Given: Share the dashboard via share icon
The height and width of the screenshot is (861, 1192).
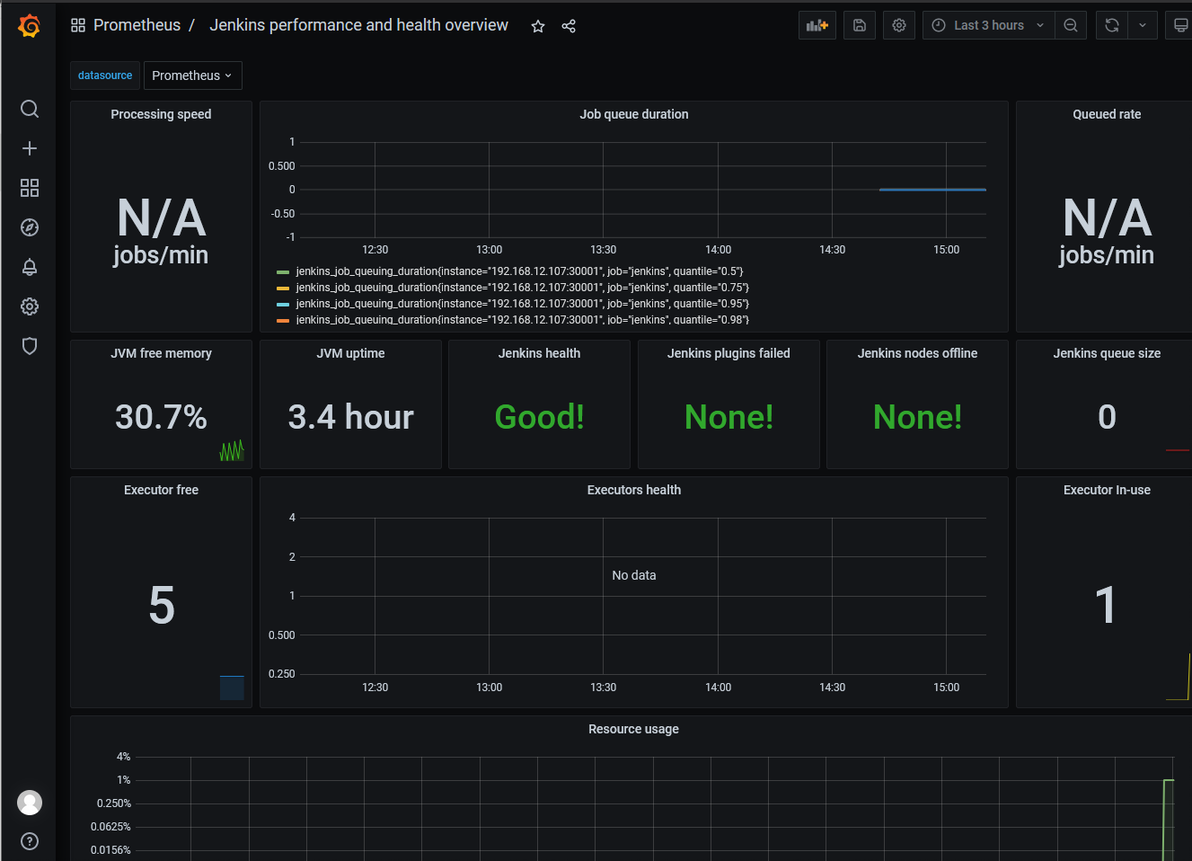Looking at the screenshot, I should click(569, 27).
